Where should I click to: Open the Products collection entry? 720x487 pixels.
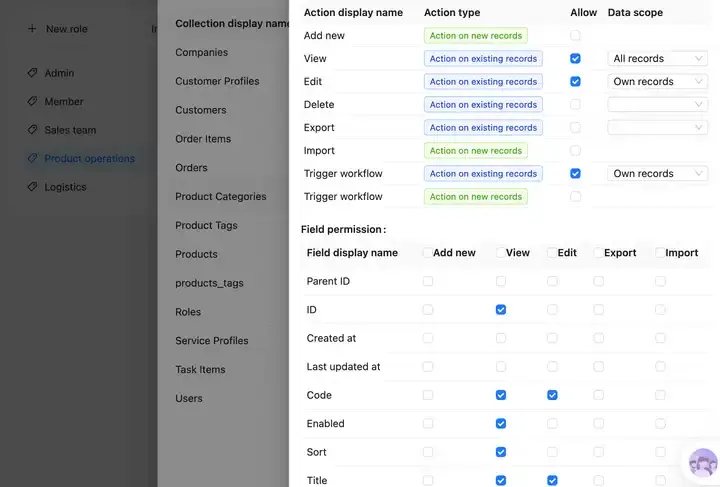pyautogui.click(x=196, y=254)
